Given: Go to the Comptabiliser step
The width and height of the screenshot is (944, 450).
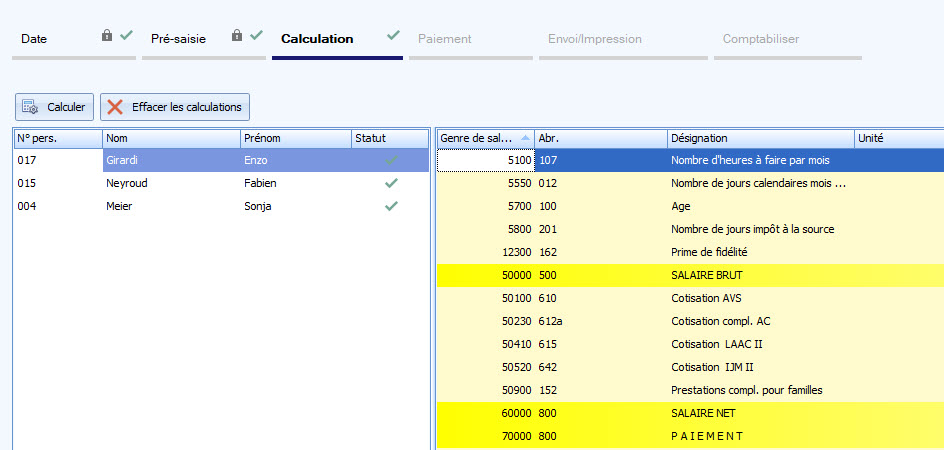Looking at the screenshot, I should point(761,39).
